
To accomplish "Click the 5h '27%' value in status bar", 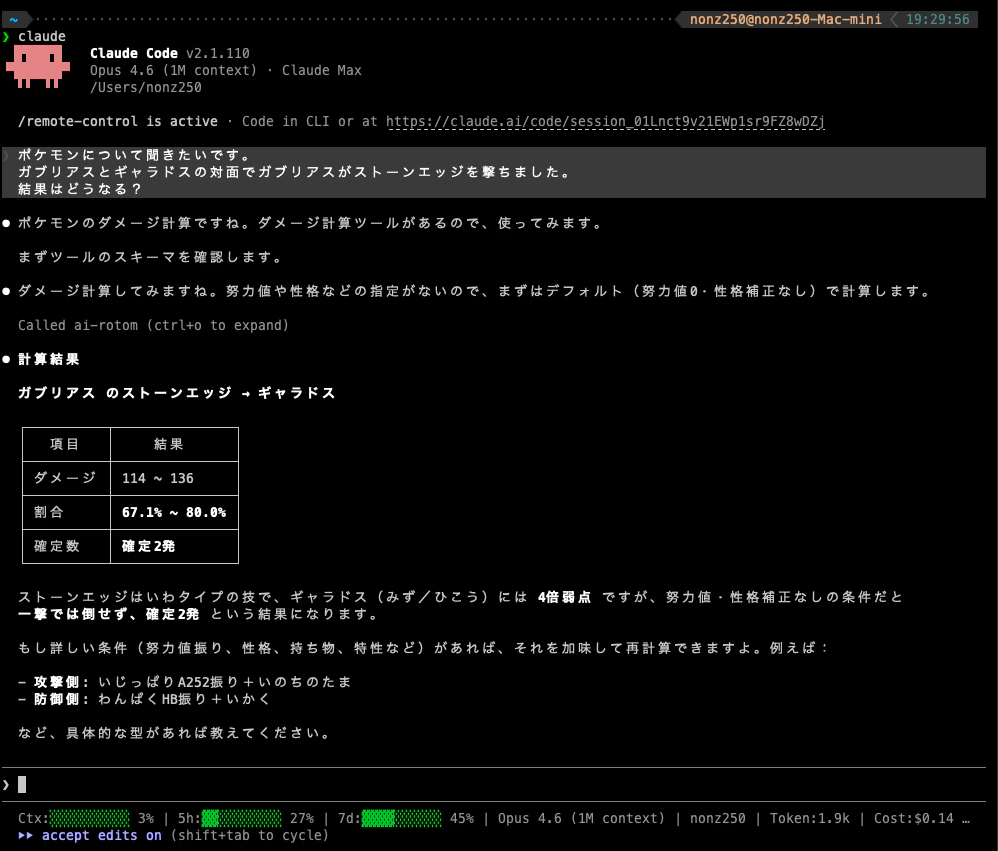I will pyautogui.click(x=302, y=818).
